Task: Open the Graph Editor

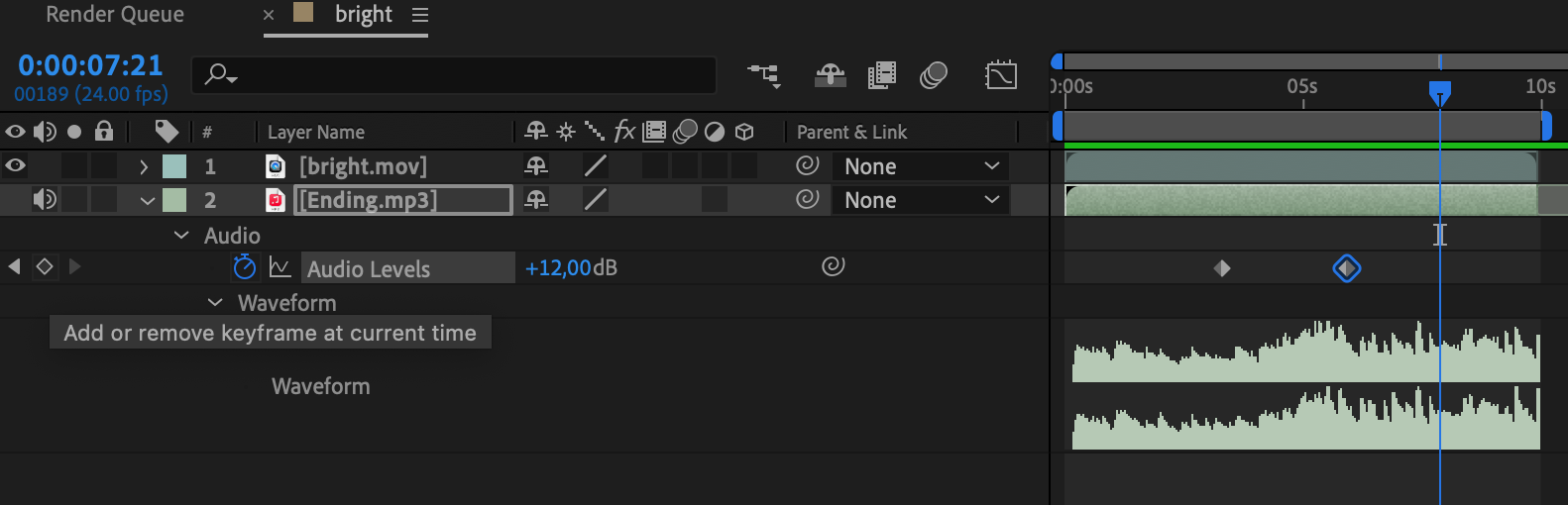Action: [x=1001, y=75]
